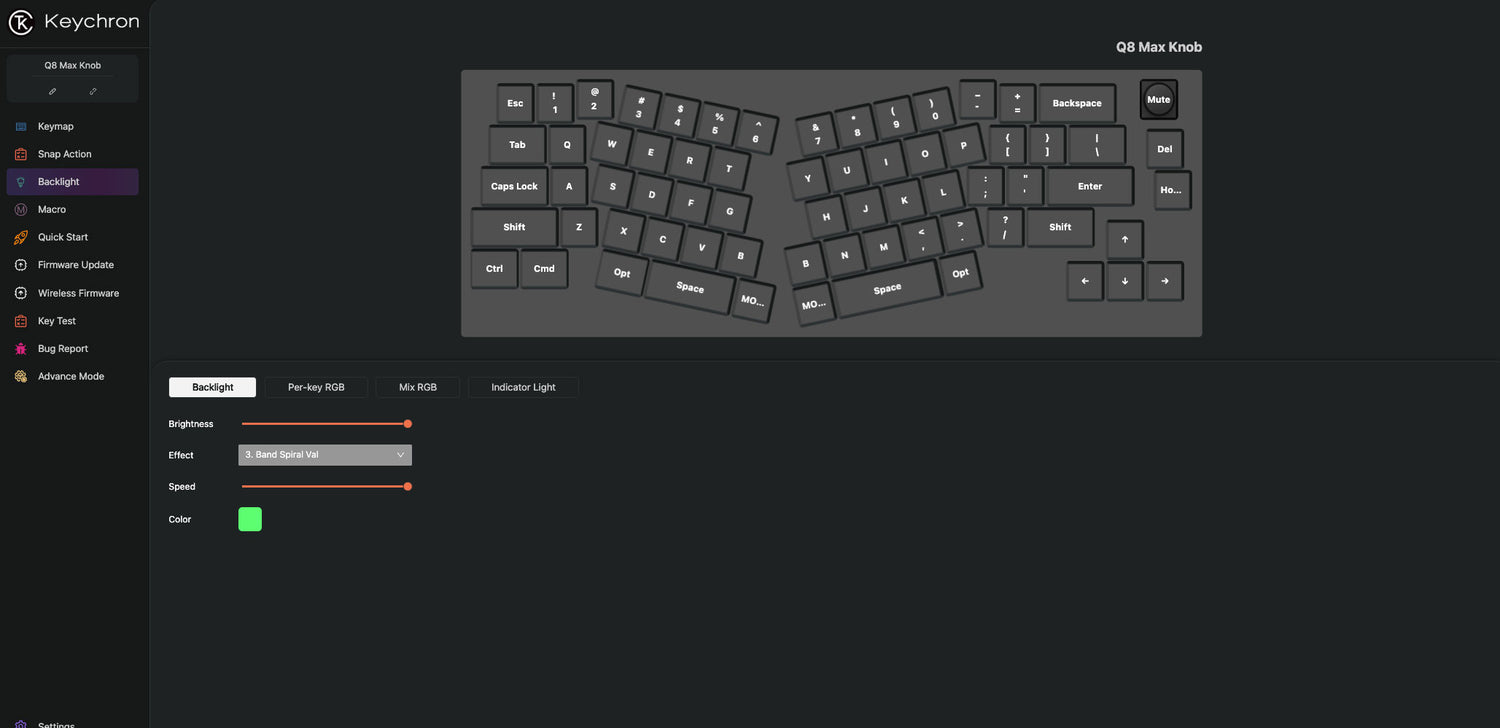Click the Brightness slider handle

[x=408, y=424]
